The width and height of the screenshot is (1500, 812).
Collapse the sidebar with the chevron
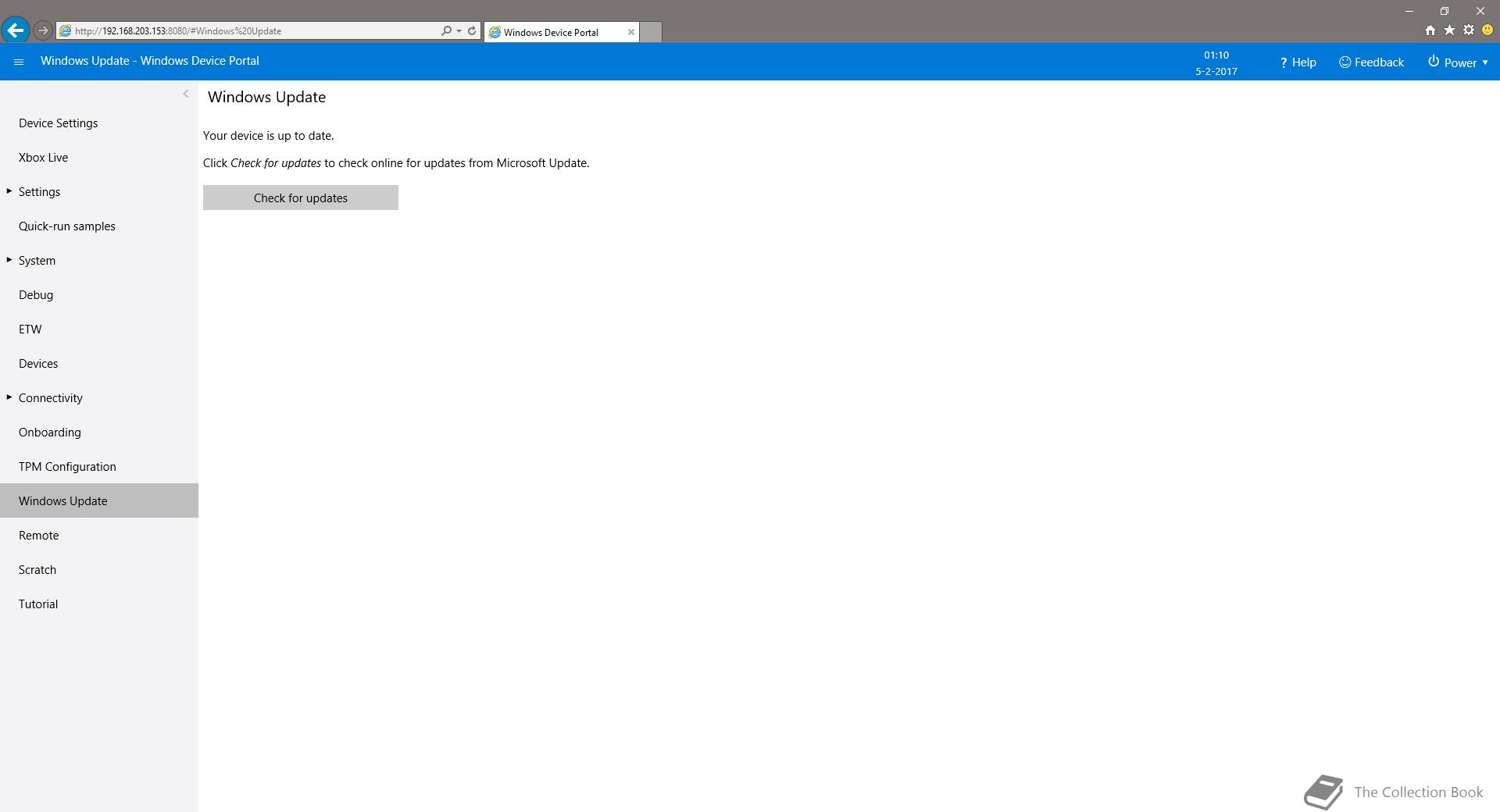click(186, 94)
